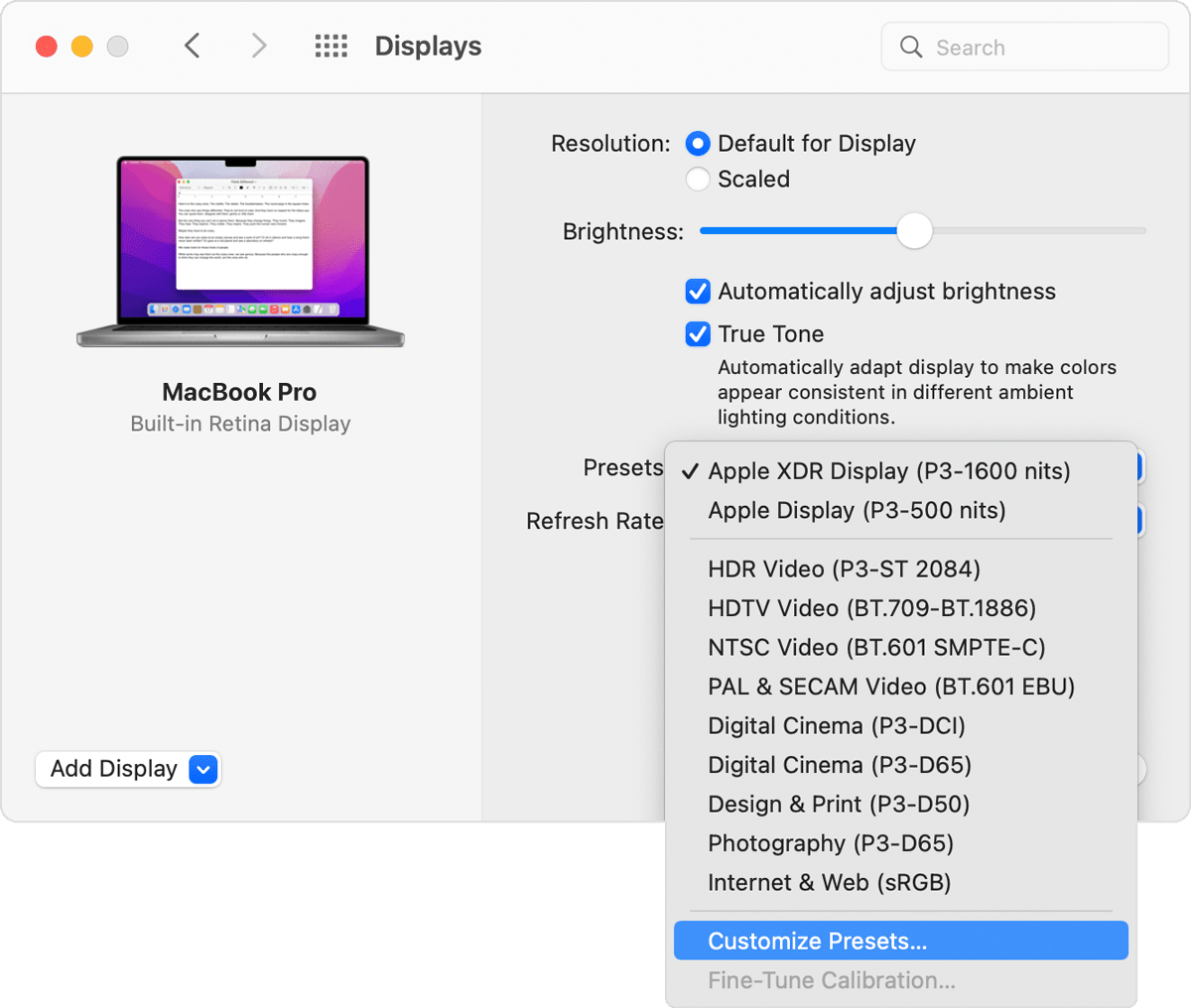
Task: Select Default for Display resolution
Action: (699, 144)
